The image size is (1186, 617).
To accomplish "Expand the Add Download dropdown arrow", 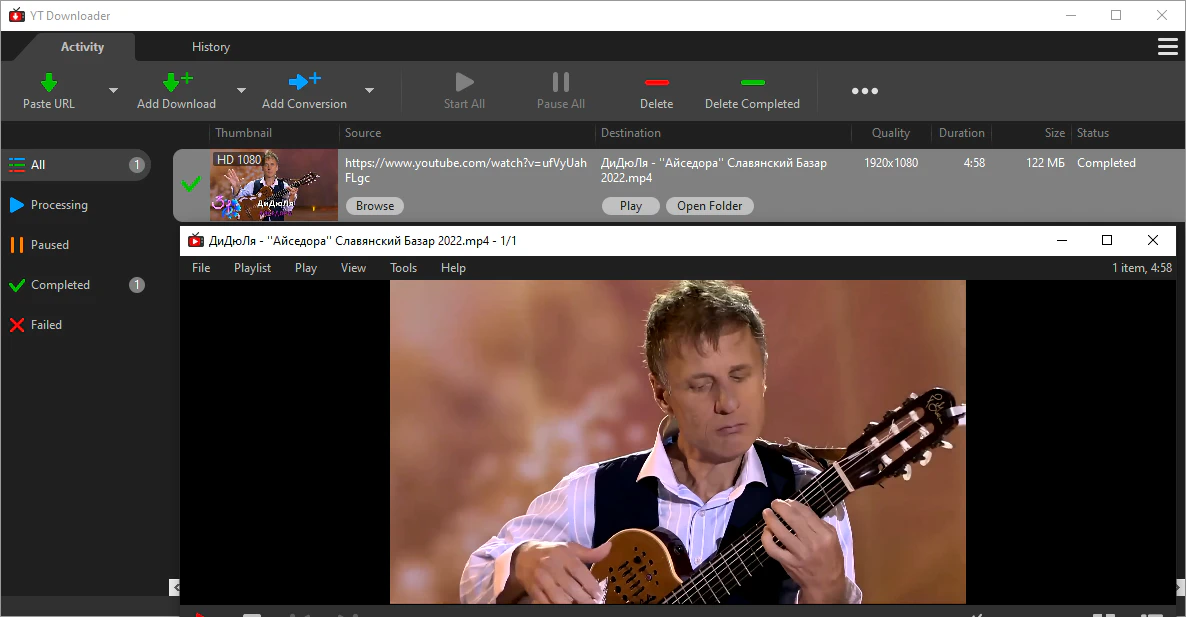I will [241, 91].
